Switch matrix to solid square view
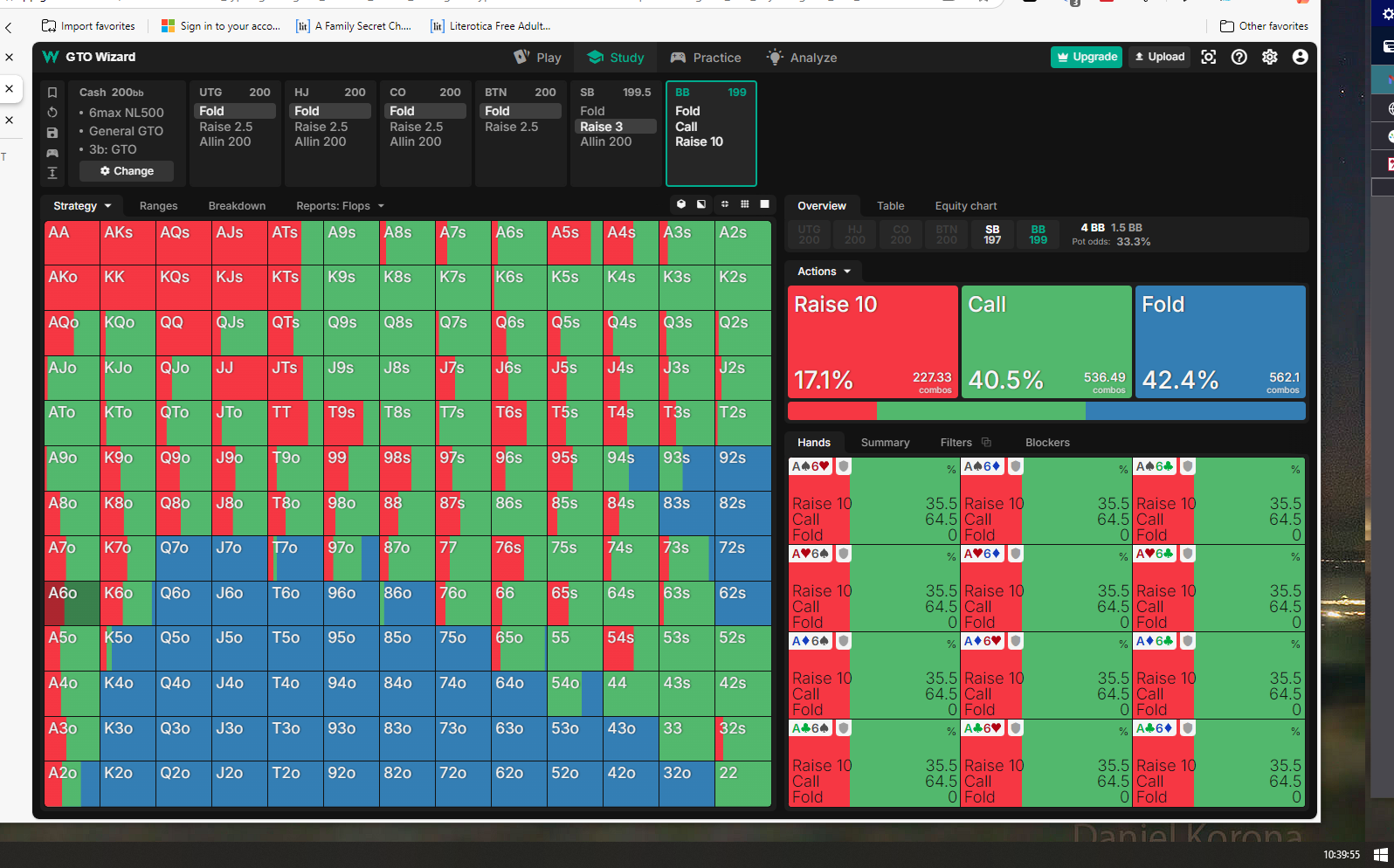Viewport: 1394px width, 868px height. click(x=765, y=204)
